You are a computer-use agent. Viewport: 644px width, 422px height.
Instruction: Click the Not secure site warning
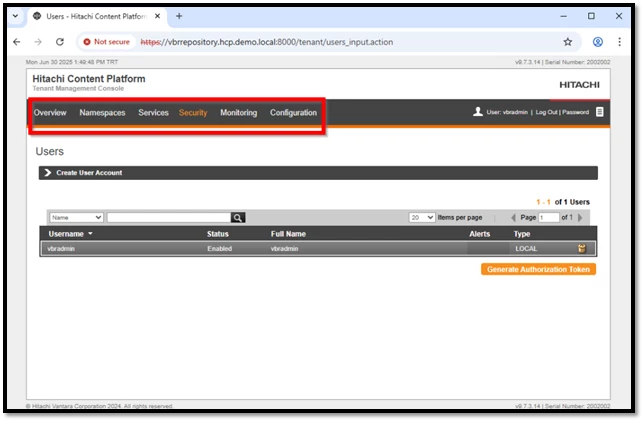106,42
